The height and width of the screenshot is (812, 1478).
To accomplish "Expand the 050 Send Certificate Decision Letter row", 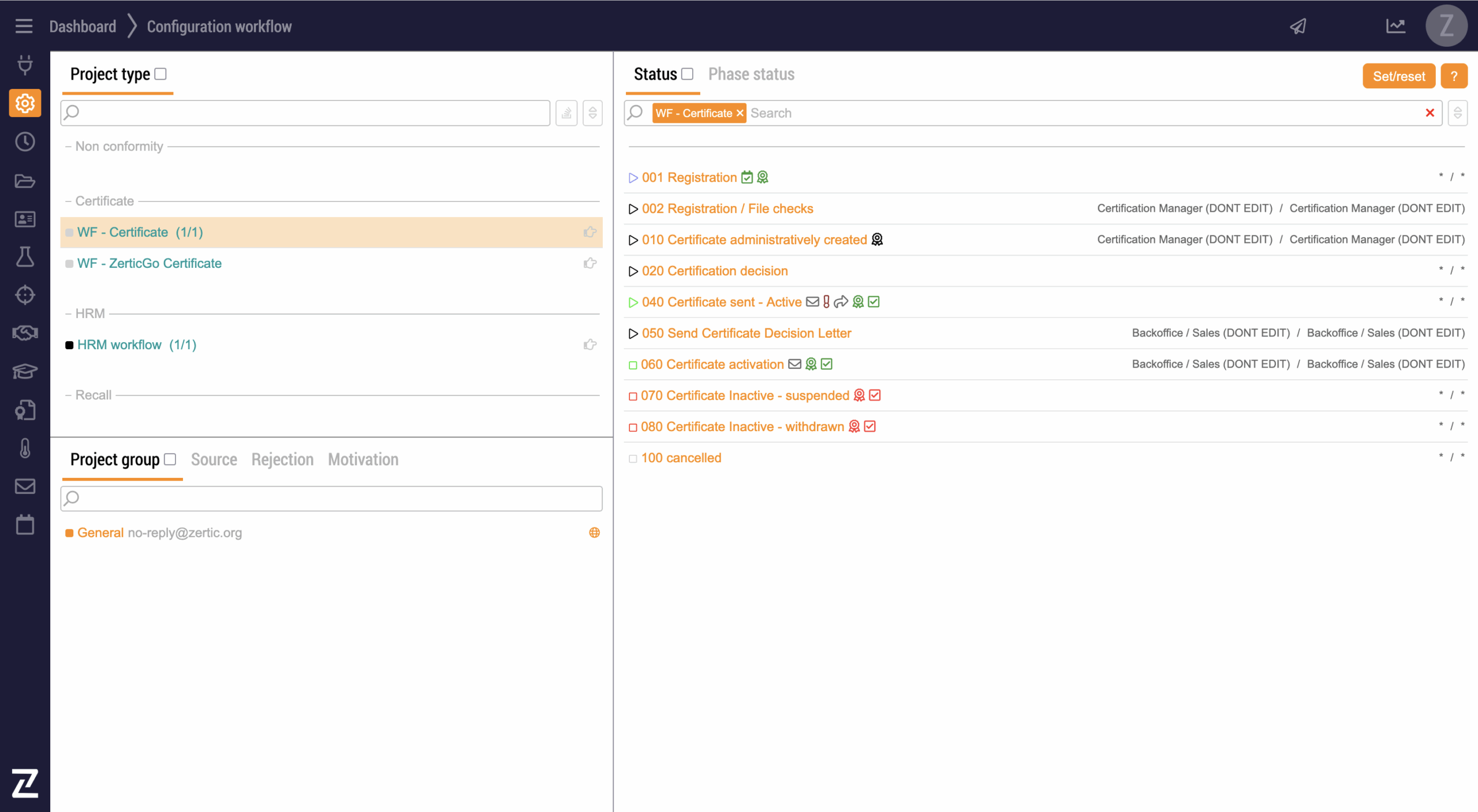I will click(x=633, y=334).
